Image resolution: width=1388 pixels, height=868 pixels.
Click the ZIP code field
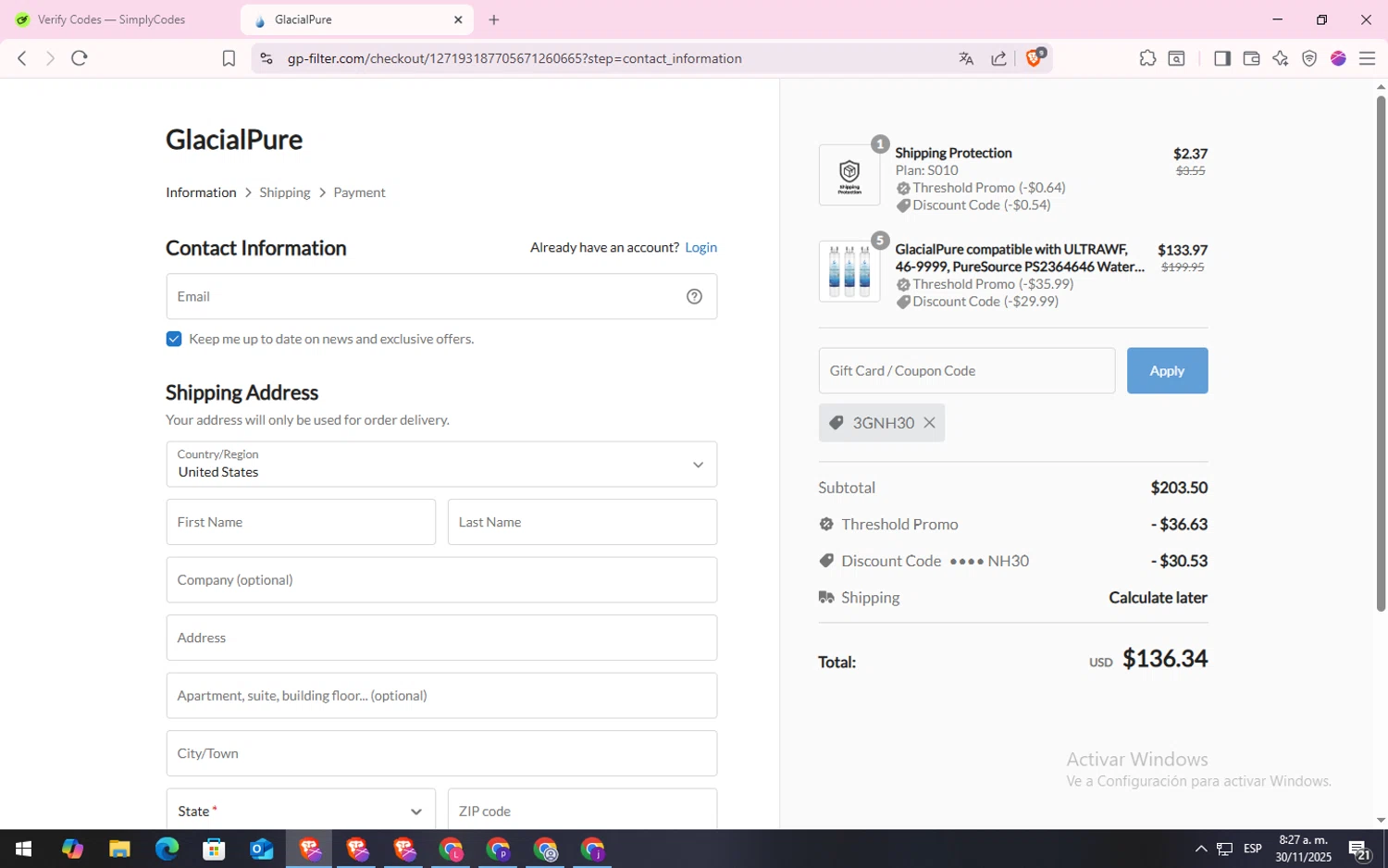tap(582, 811)
